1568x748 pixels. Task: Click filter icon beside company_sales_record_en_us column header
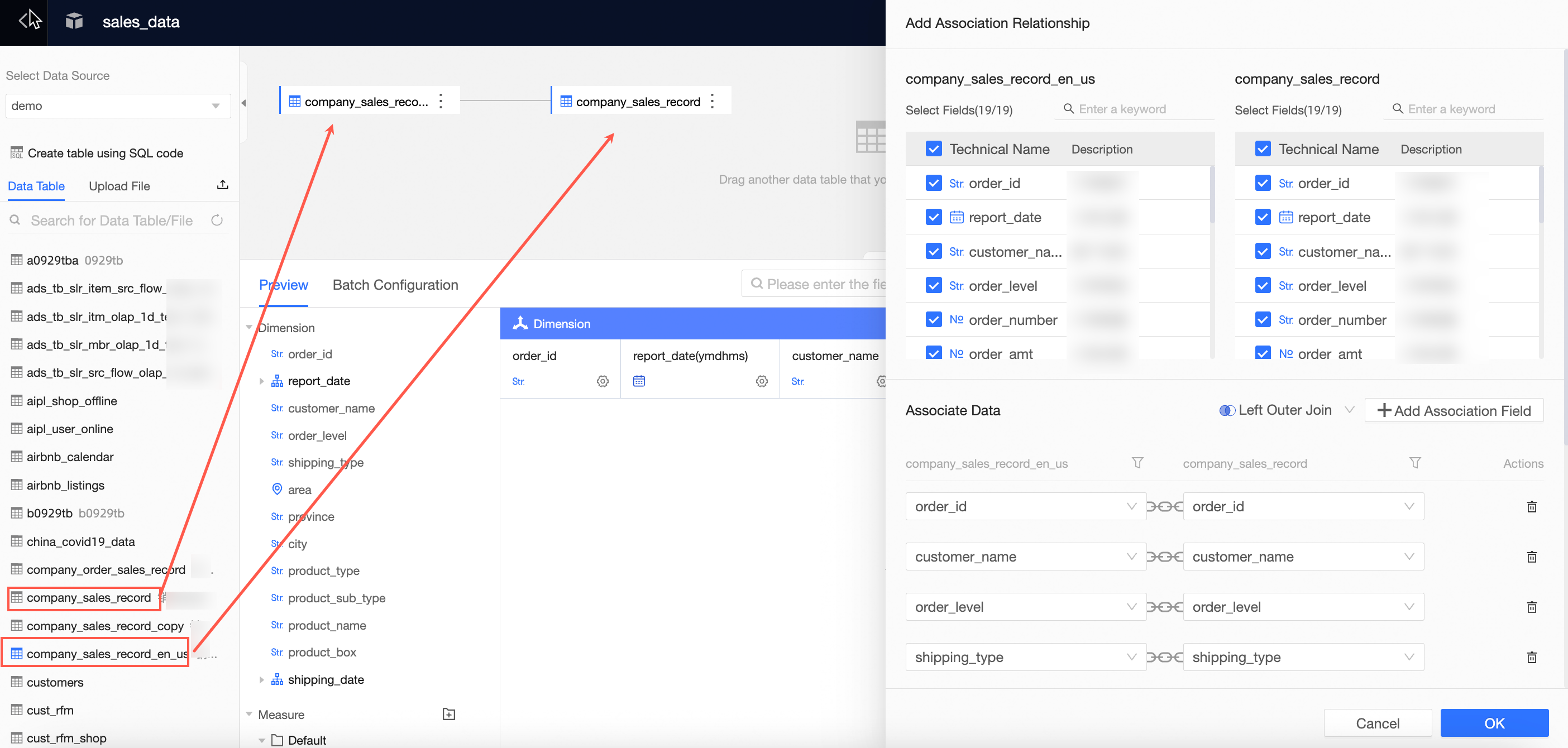click(x=1137, y=463)
